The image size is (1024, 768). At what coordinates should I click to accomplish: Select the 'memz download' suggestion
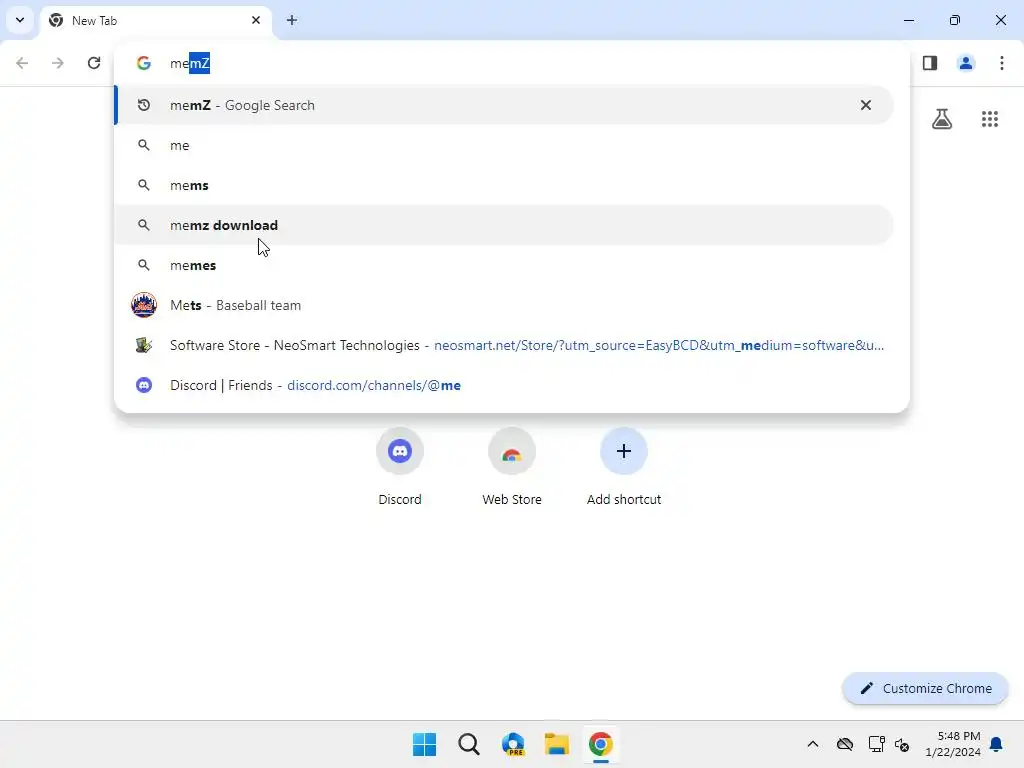[504, 225]
